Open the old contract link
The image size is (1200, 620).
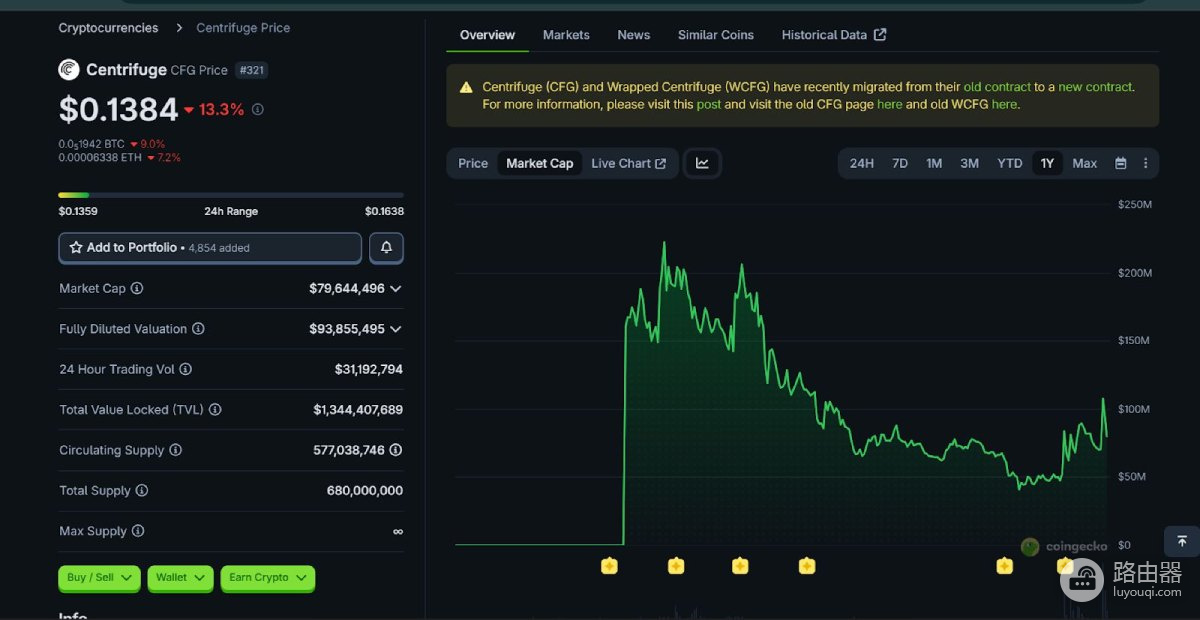(997, 87)
